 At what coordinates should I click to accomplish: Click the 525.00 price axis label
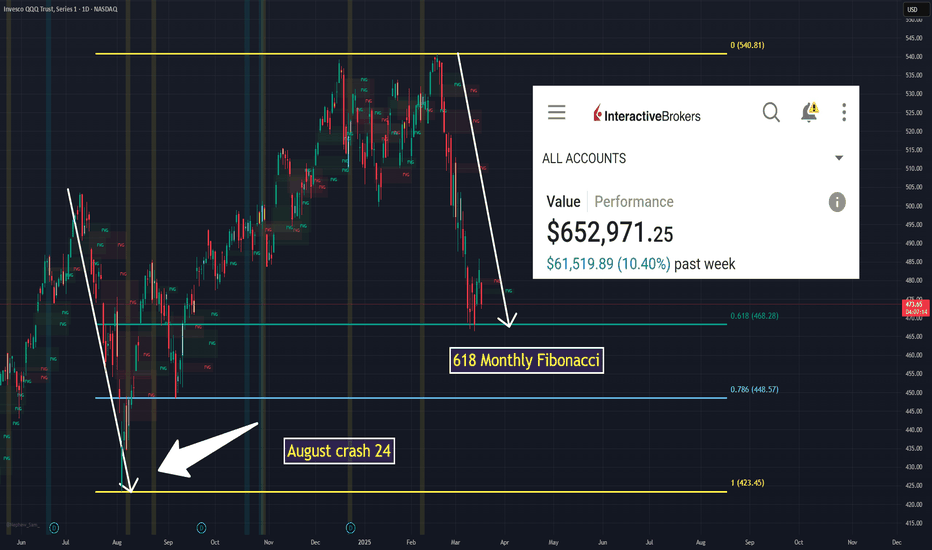pyautogui.click(x=914, y=113)
